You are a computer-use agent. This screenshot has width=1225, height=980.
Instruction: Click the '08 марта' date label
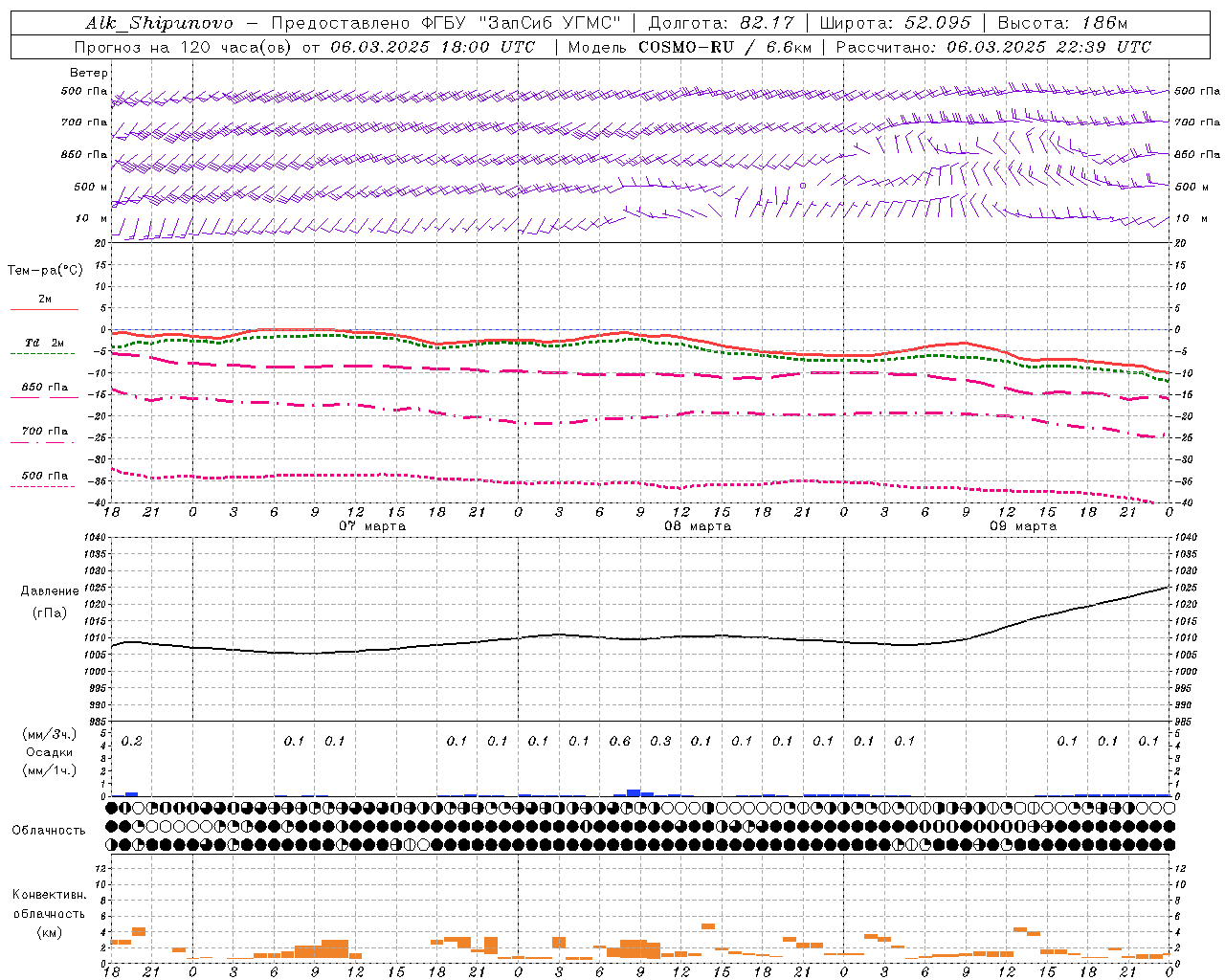coord(698,526)
